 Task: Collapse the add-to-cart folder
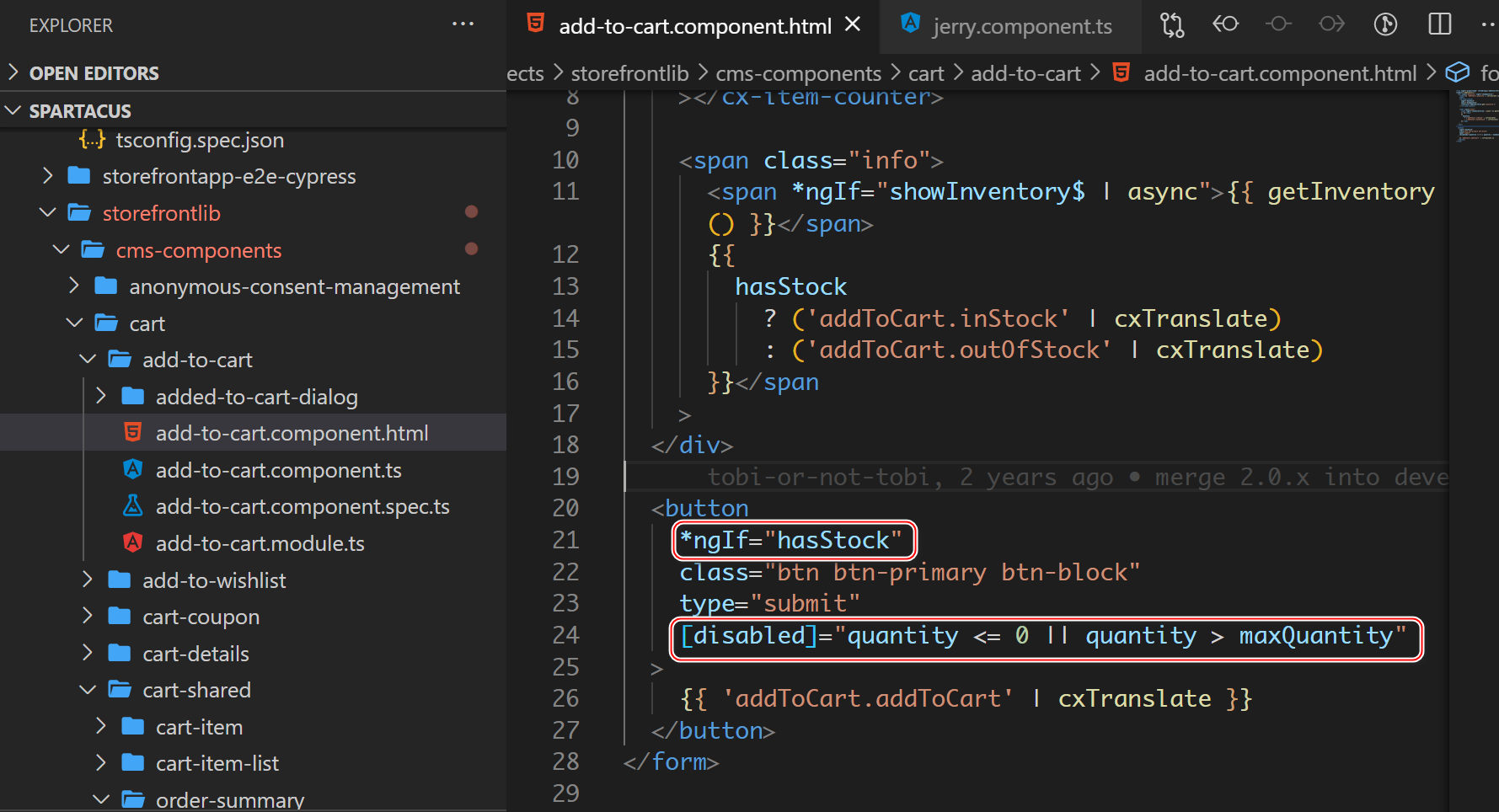(x=88, y=360)
